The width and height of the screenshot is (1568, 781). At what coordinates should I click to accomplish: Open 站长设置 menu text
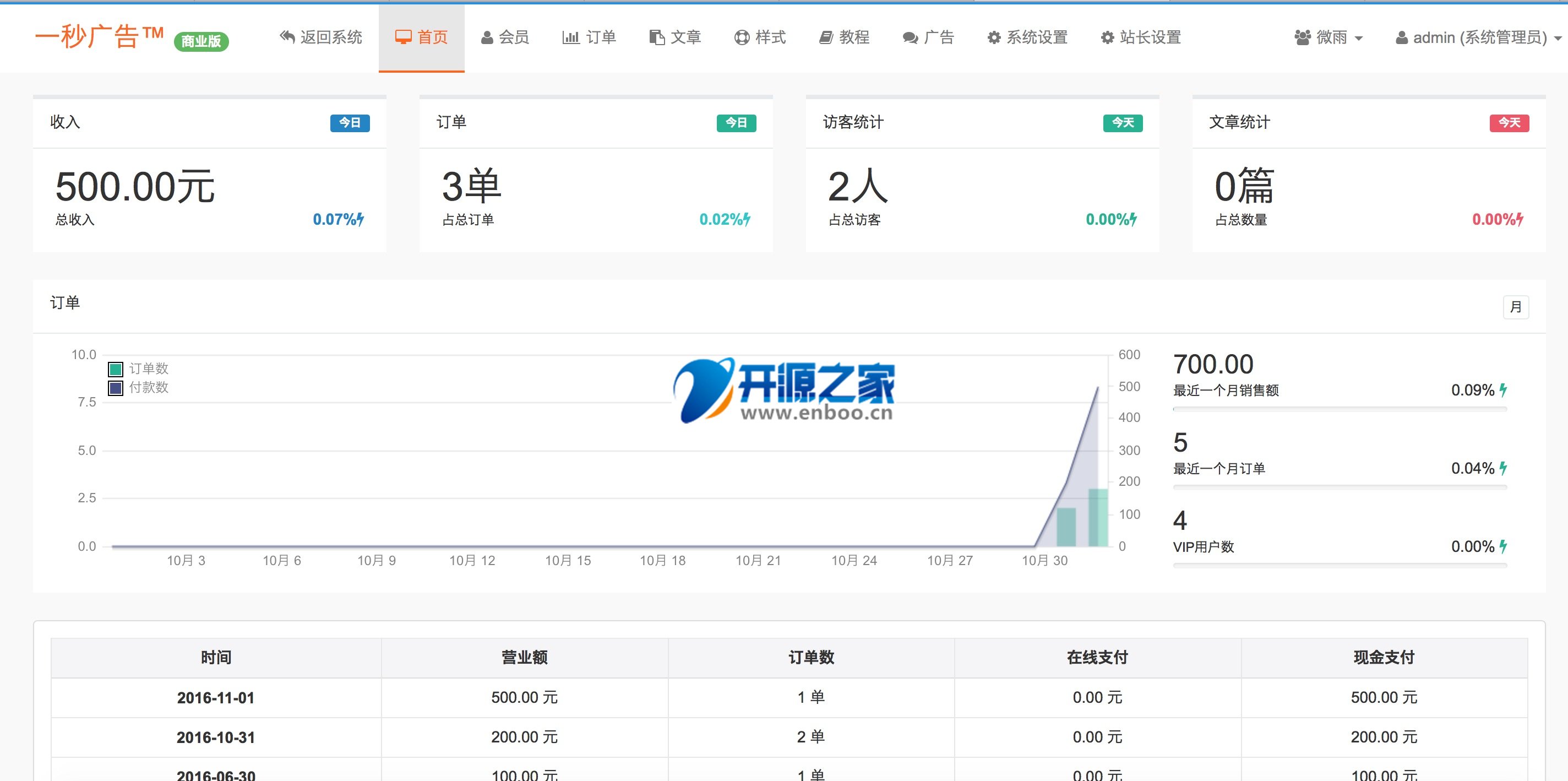[1151, 37]
